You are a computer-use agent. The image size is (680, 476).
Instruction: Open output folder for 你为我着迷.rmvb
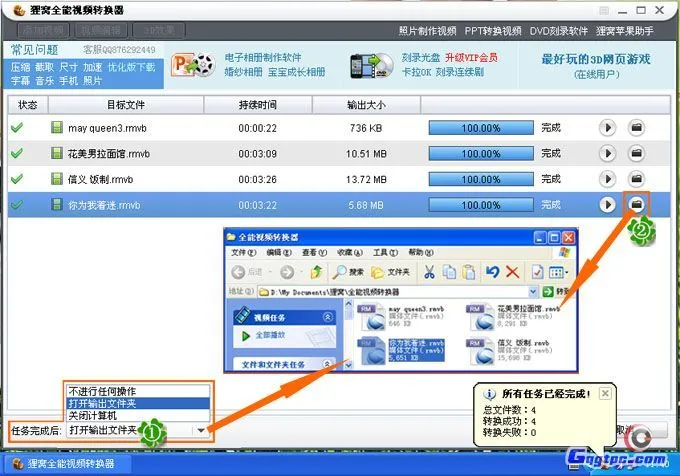click(x=636, y=204)
